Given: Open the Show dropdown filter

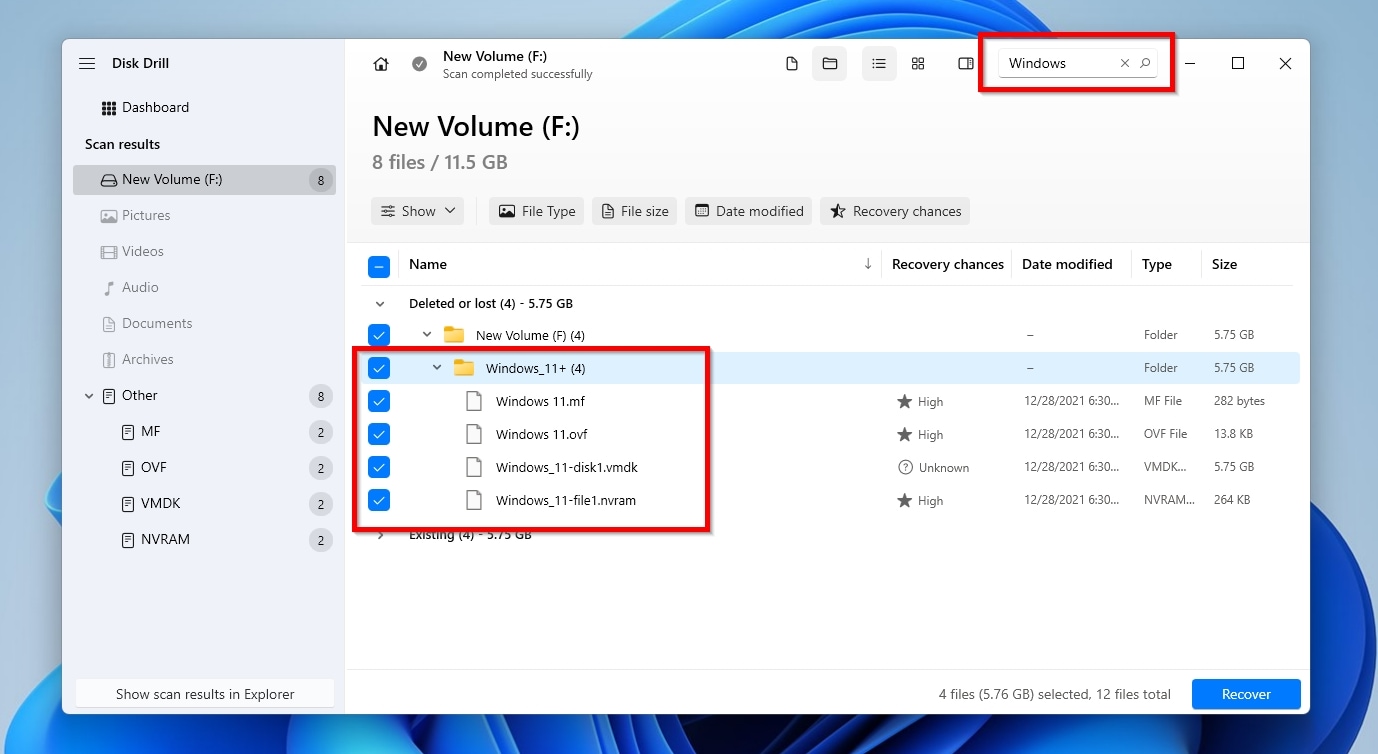Looking at the screenshot, I should point(417,211).
